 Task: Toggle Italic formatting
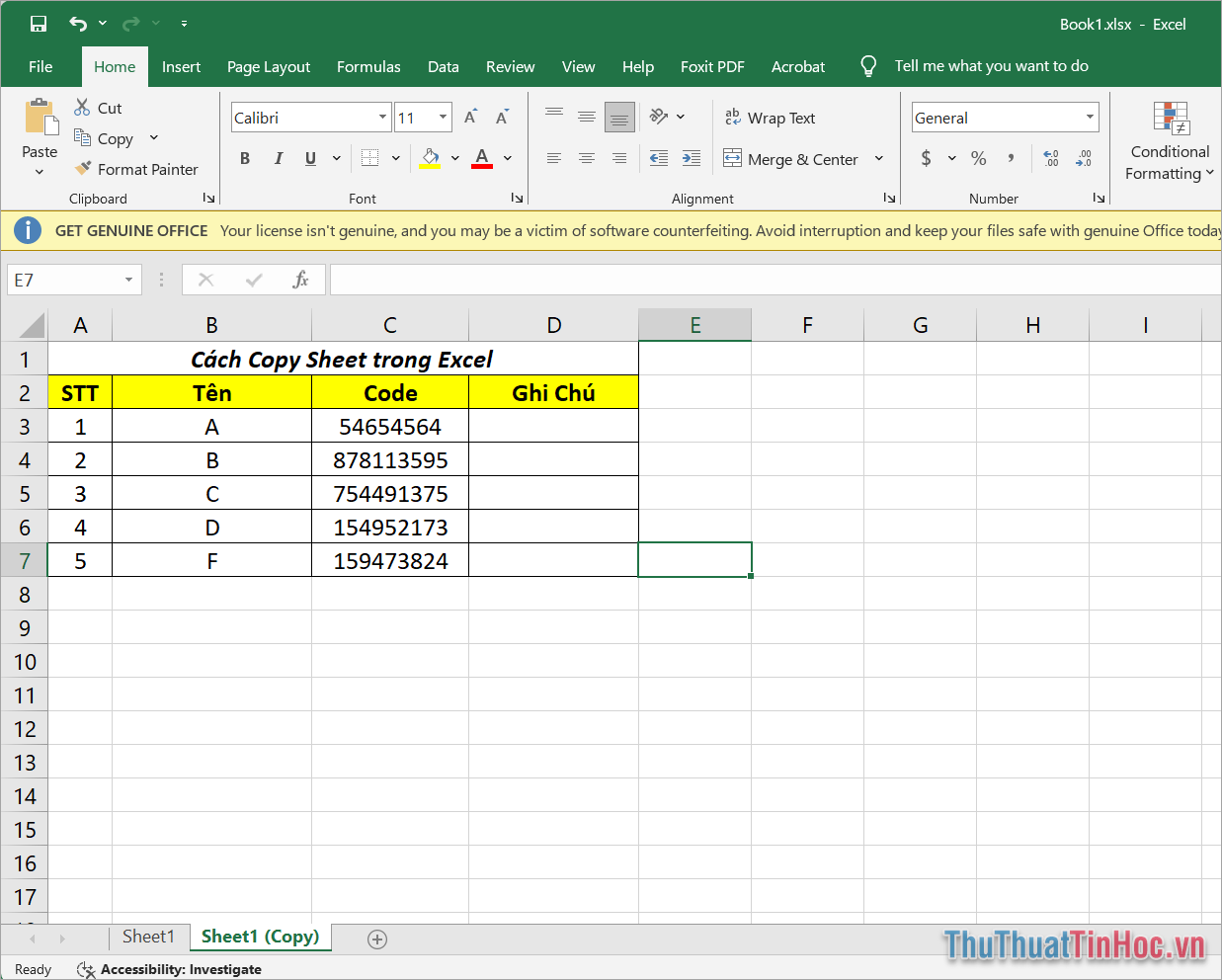tap(279, 158)
